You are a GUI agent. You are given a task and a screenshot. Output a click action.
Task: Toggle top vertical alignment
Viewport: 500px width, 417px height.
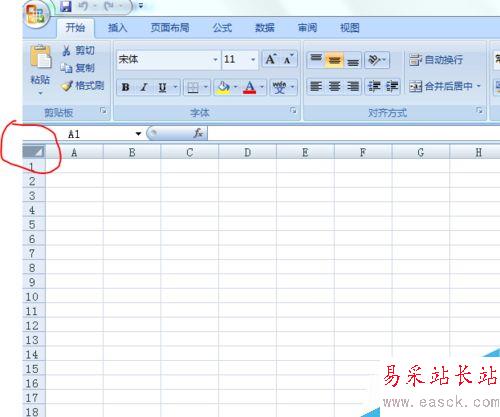(316, 60)
